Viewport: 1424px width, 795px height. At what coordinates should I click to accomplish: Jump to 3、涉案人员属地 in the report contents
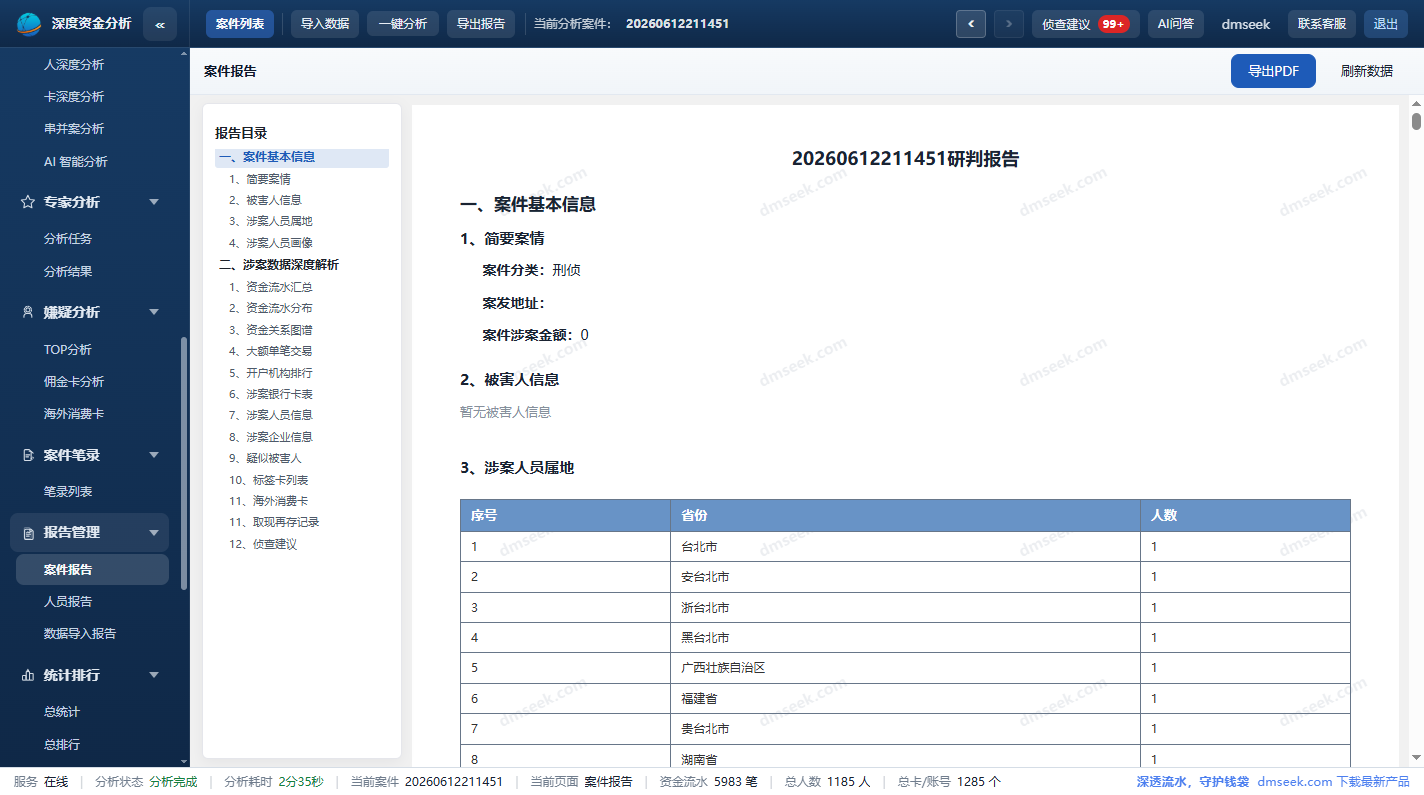point(270,221)
